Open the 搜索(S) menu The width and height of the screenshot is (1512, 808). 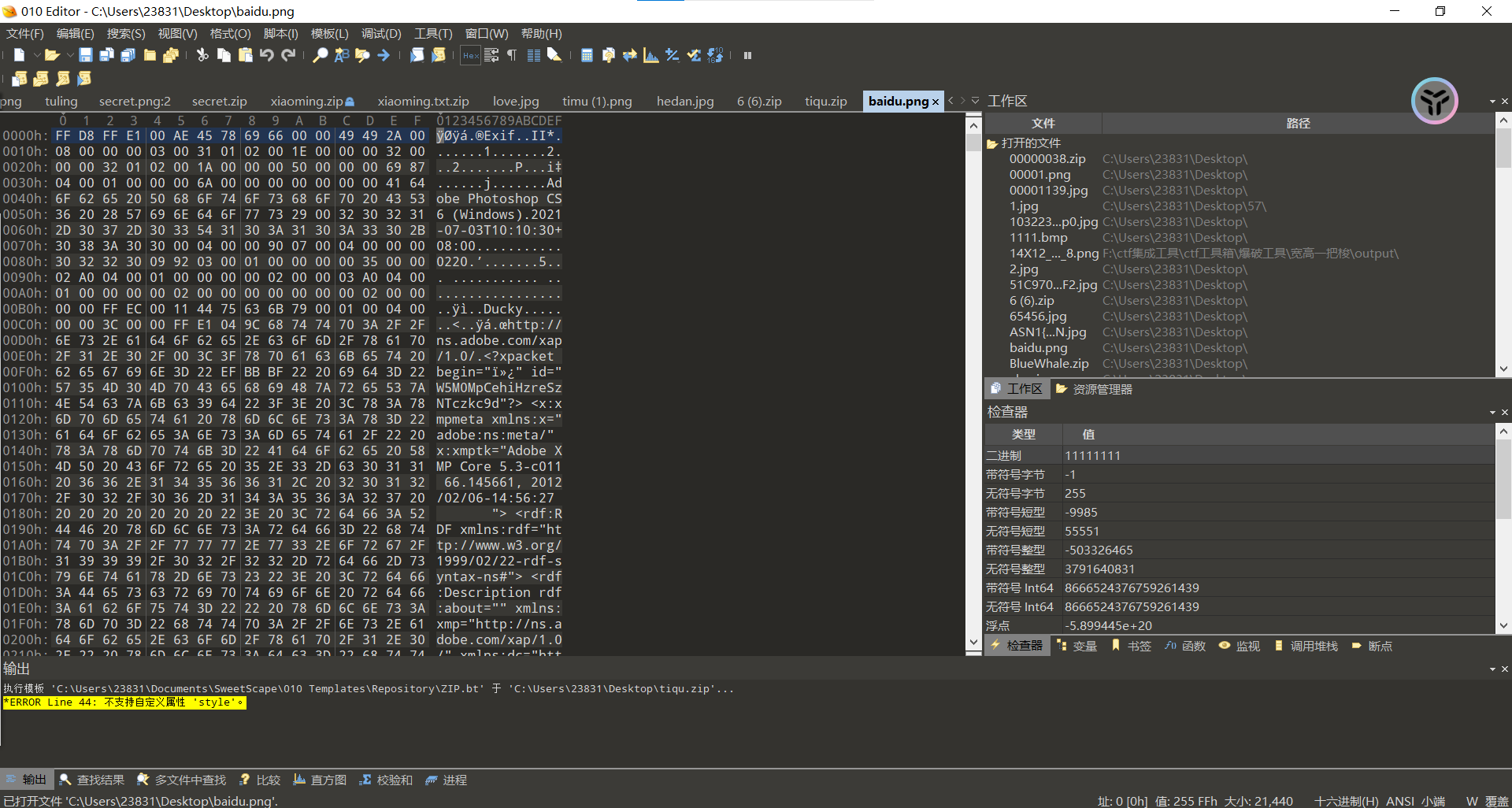126,34
